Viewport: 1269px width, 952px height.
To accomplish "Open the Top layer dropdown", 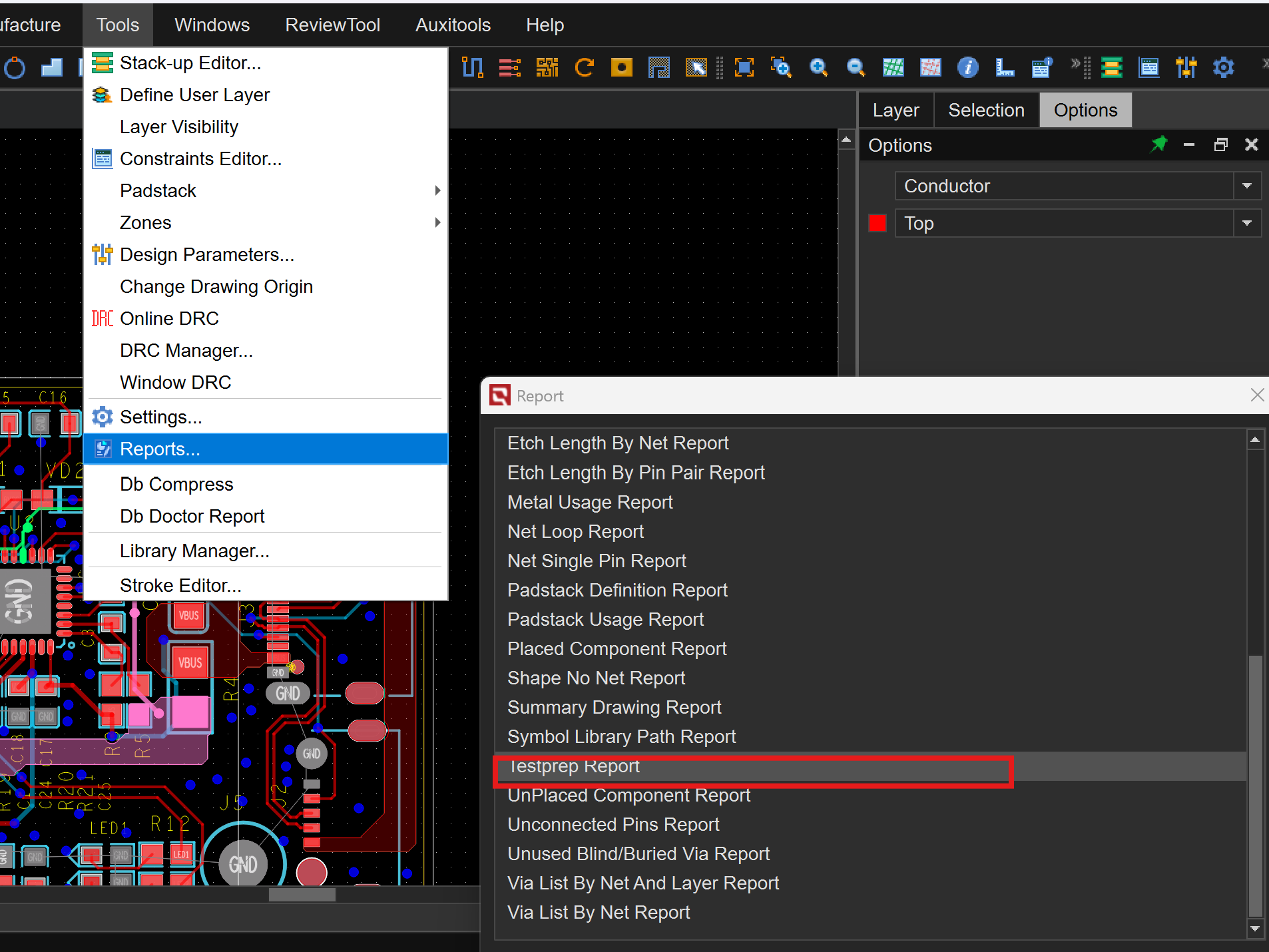I will tap(1247, 223).
